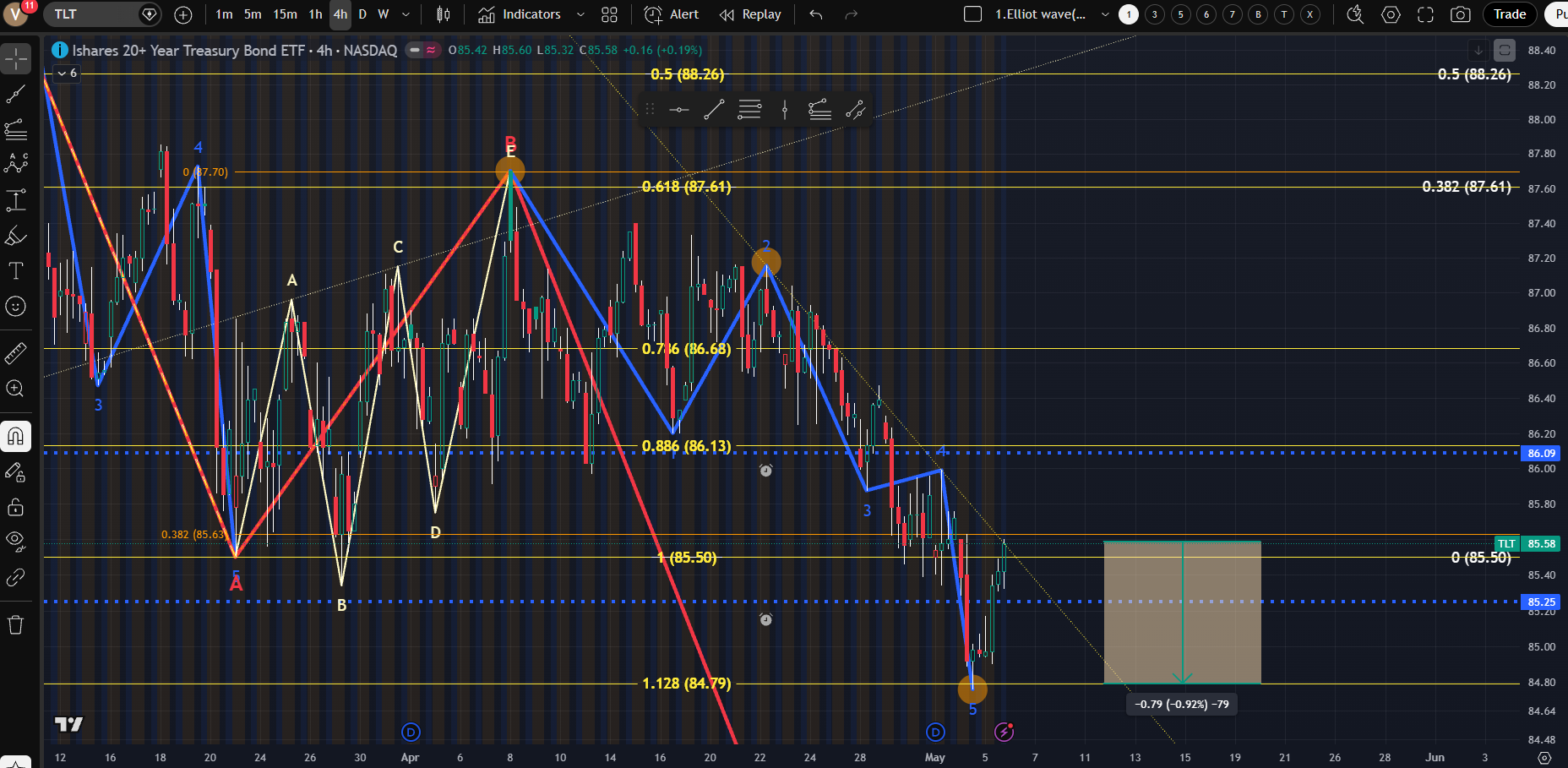Open the Gann and Fibonacci tools
Viewport: 1568px width, 768px height.
(16, 129)
